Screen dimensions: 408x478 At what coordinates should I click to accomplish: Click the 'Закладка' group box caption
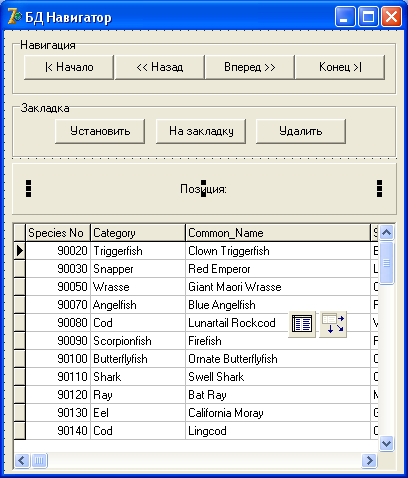pyautogui.click(x=45, y=108)
